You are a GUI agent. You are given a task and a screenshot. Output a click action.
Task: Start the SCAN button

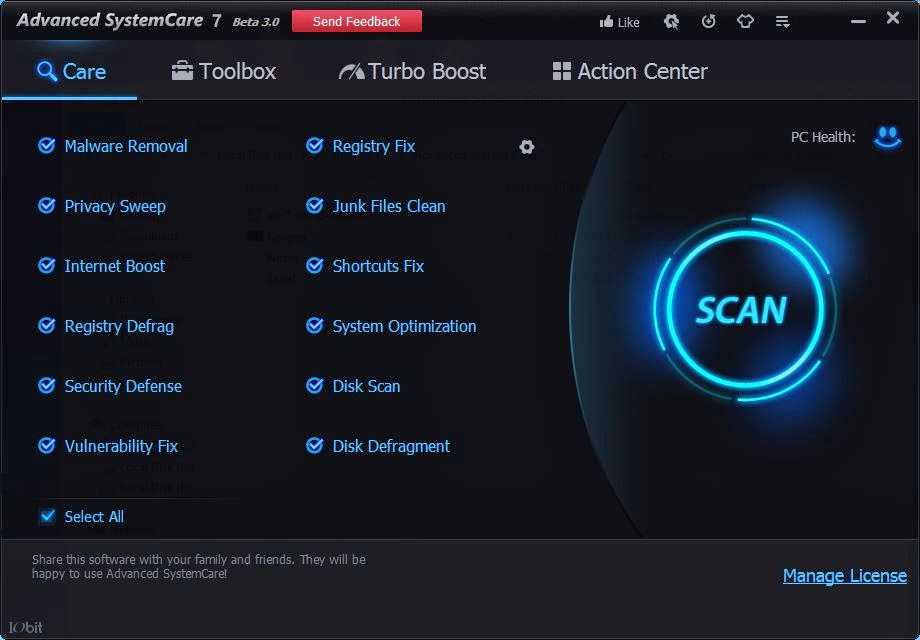coord(743,309)
